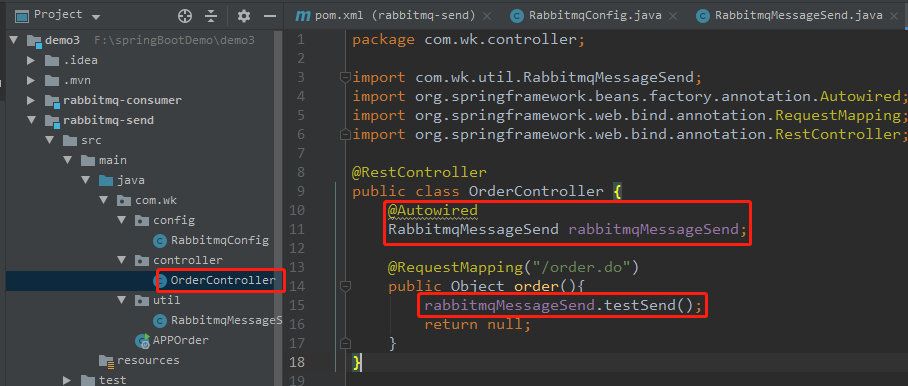The height and width of the screenshot is (386, 908).
Task: Hide the Project panel with minus icon
Action: 270,16
